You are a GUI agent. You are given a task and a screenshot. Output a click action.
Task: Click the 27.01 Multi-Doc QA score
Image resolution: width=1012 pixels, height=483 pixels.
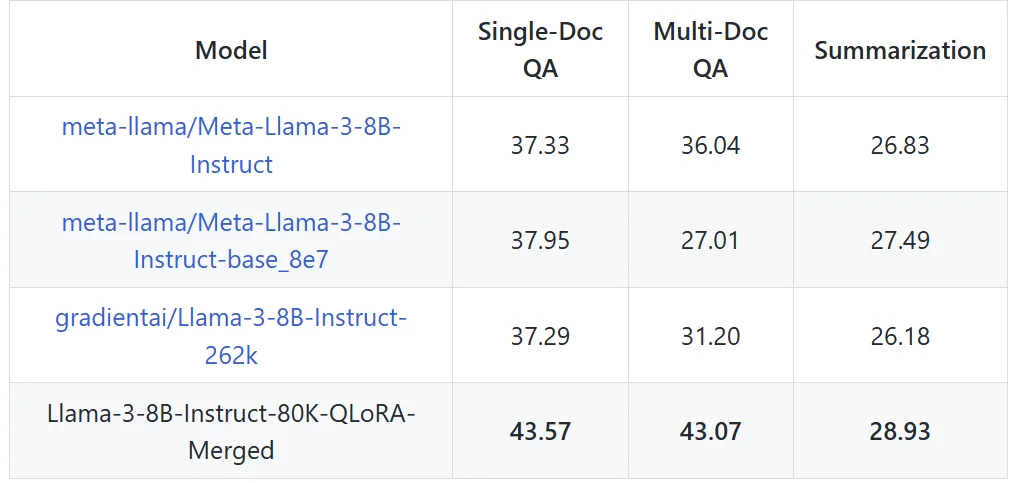click(711, 241)
